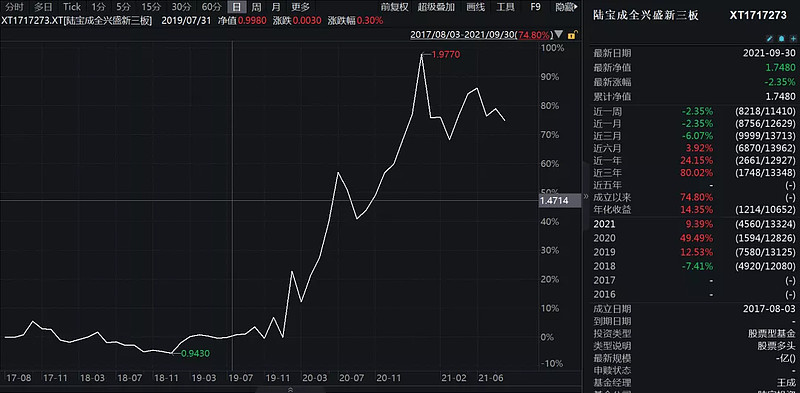Viewport: 800px width, 393px height.
Task: Click the plus add-to-watchlist icon
Action: coord(793,38)
